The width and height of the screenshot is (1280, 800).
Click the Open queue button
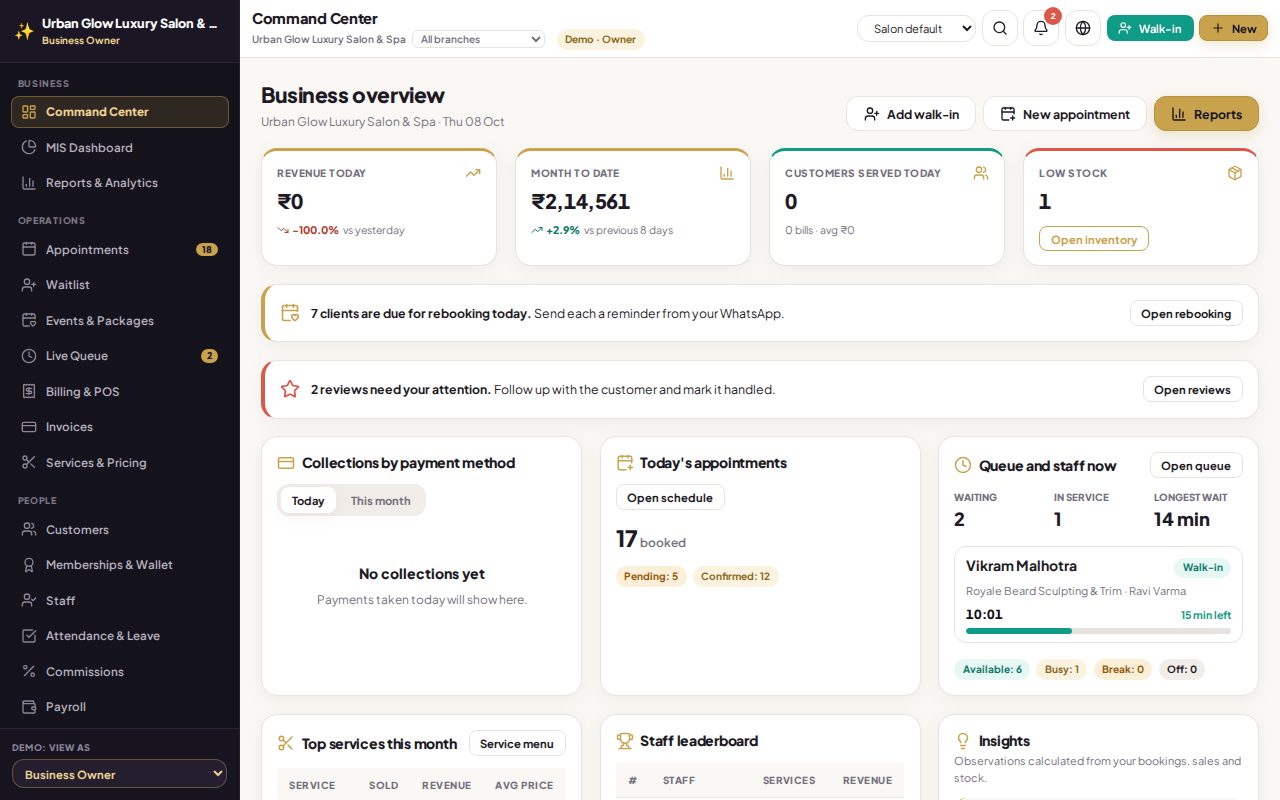(x=1196, y=465)
